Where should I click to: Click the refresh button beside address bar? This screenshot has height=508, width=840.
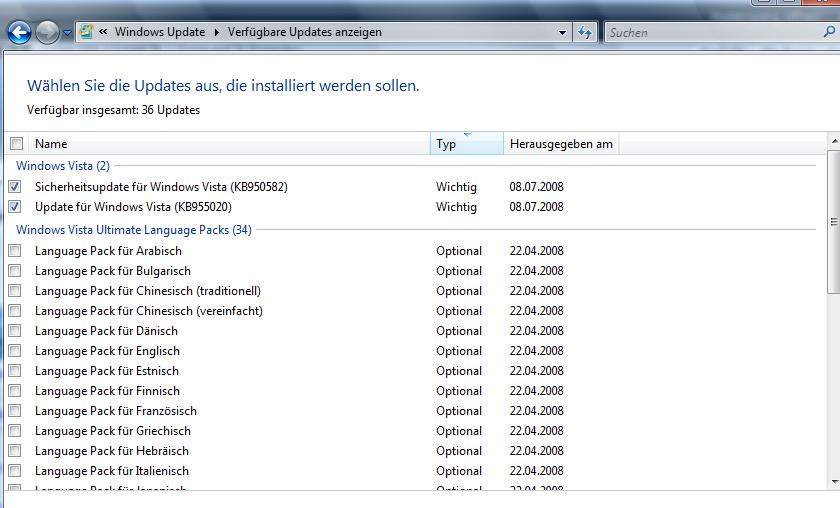584,33
